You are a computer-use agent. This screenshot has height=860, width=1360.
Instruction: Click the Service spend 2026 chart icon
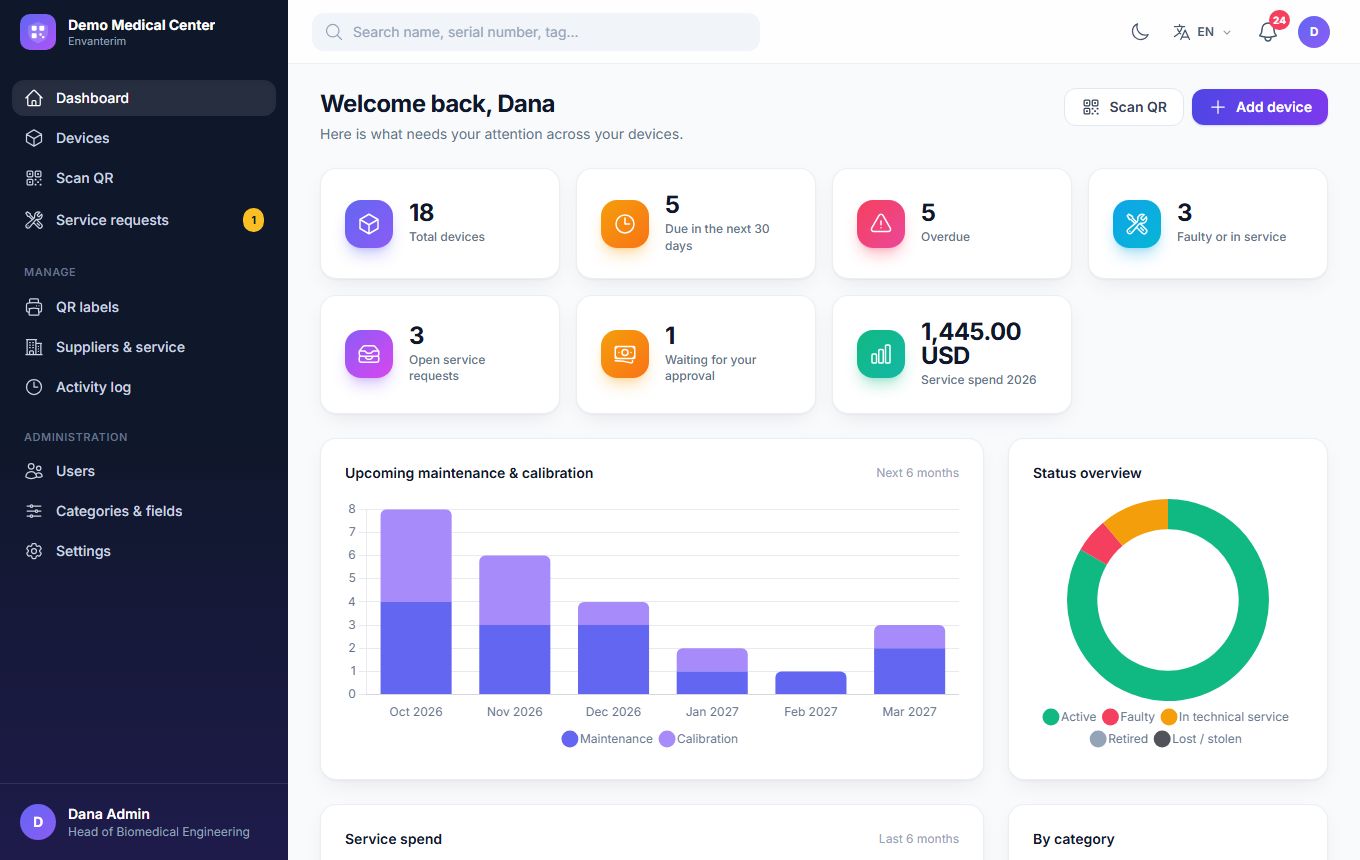[x=881, y=354]
